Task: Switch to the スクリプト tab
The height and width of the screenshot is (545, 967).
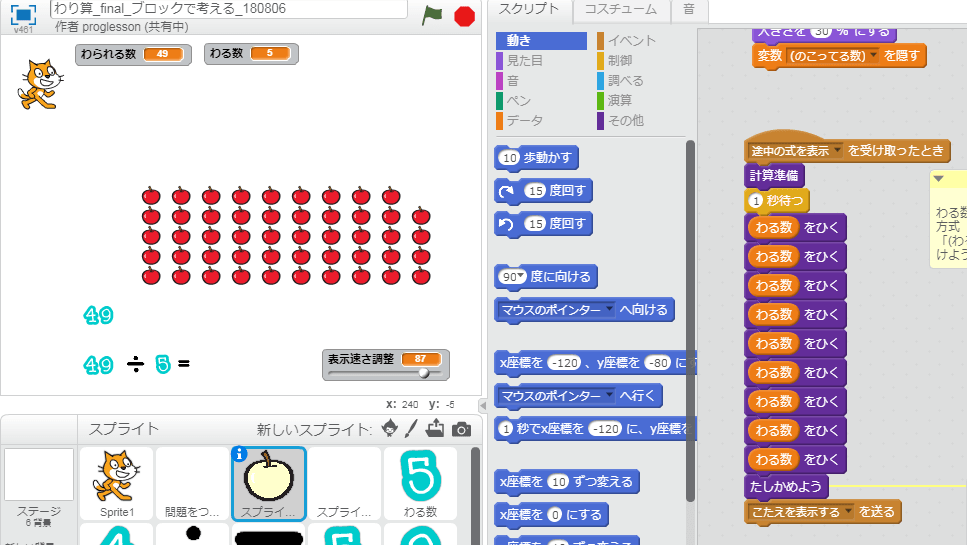Action: [x=529, y=9]
